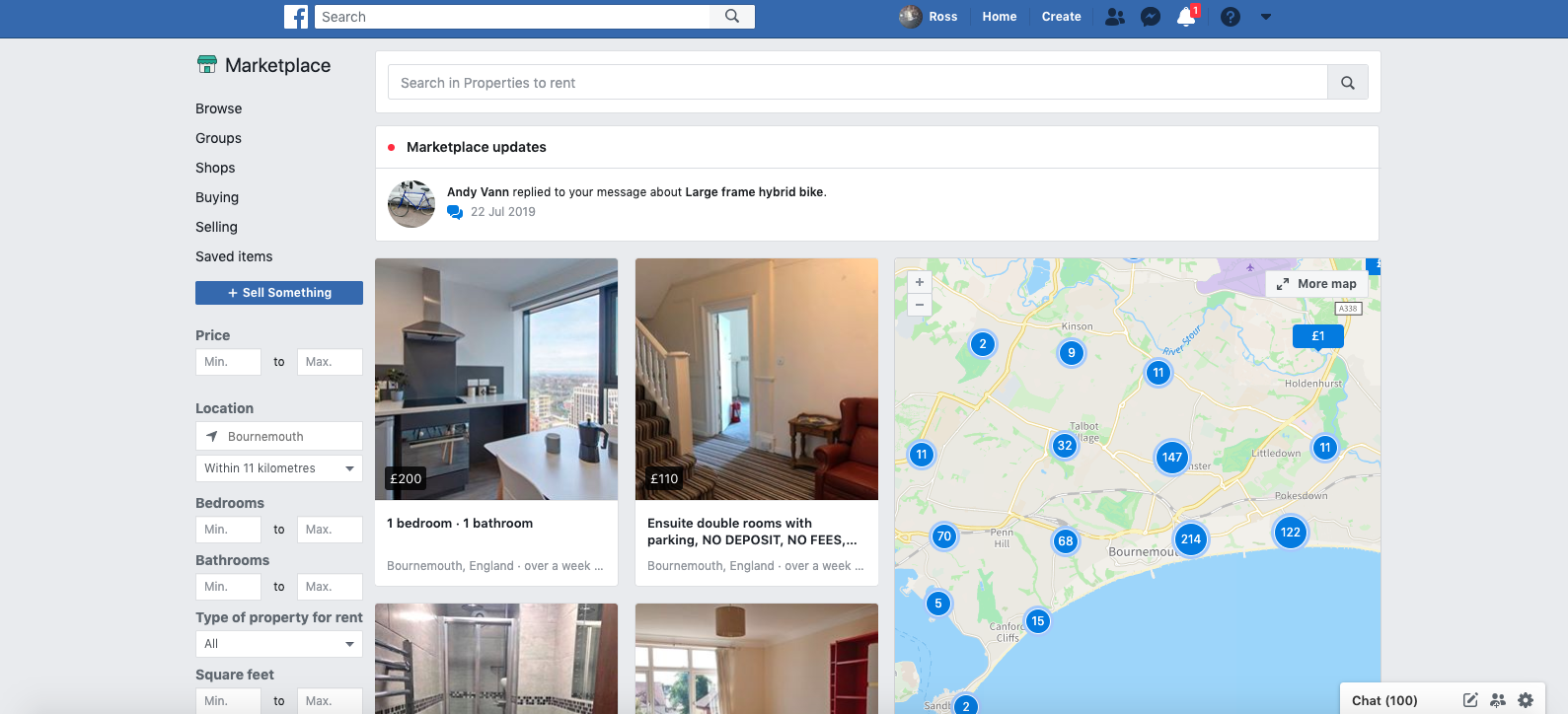This screenshot has width=1568, height=714.
Task: Click Create in the top bar
Action: coord(1062,17)
